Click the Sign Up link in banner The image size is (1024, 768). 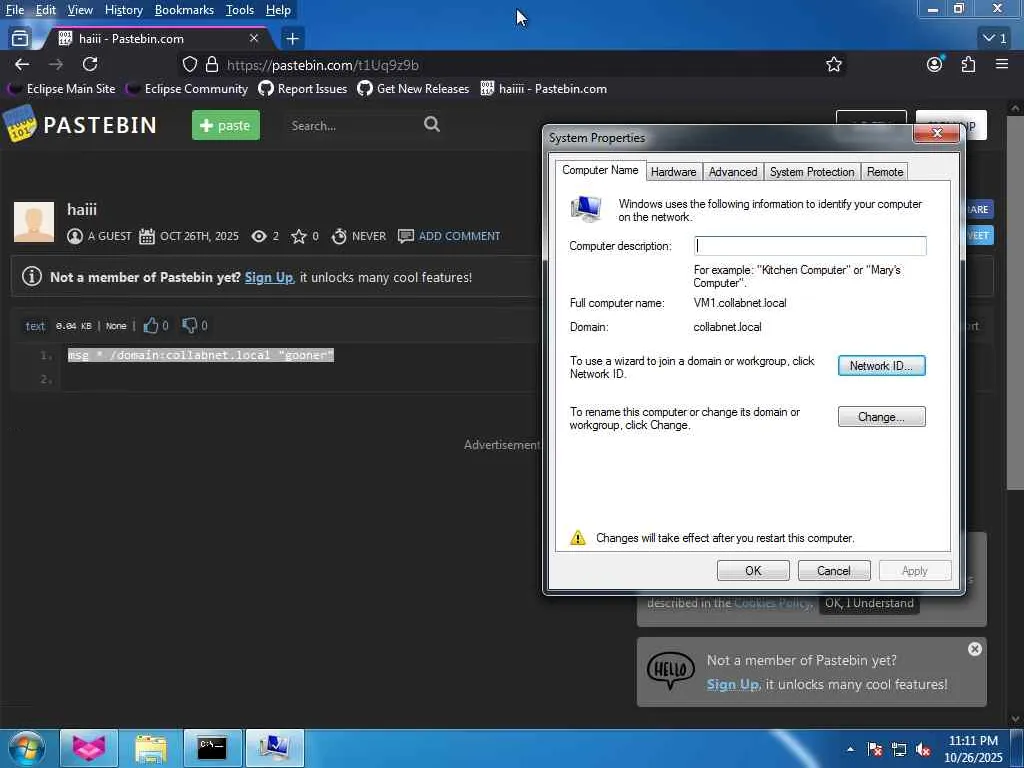click(x=269, y=277)
